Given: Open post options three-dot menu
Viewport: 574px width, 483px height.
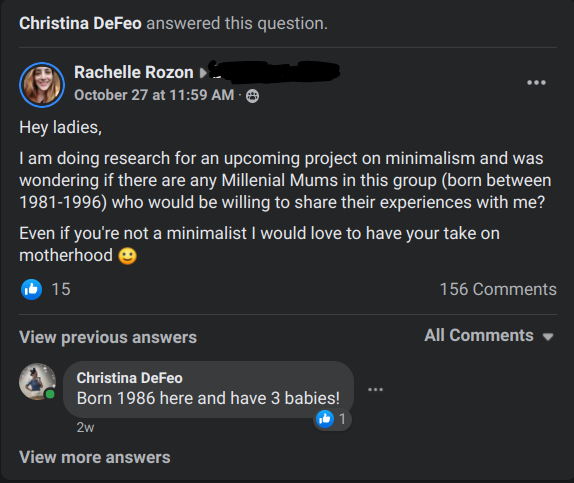Looking at the screenshot, I should point(536,83).
